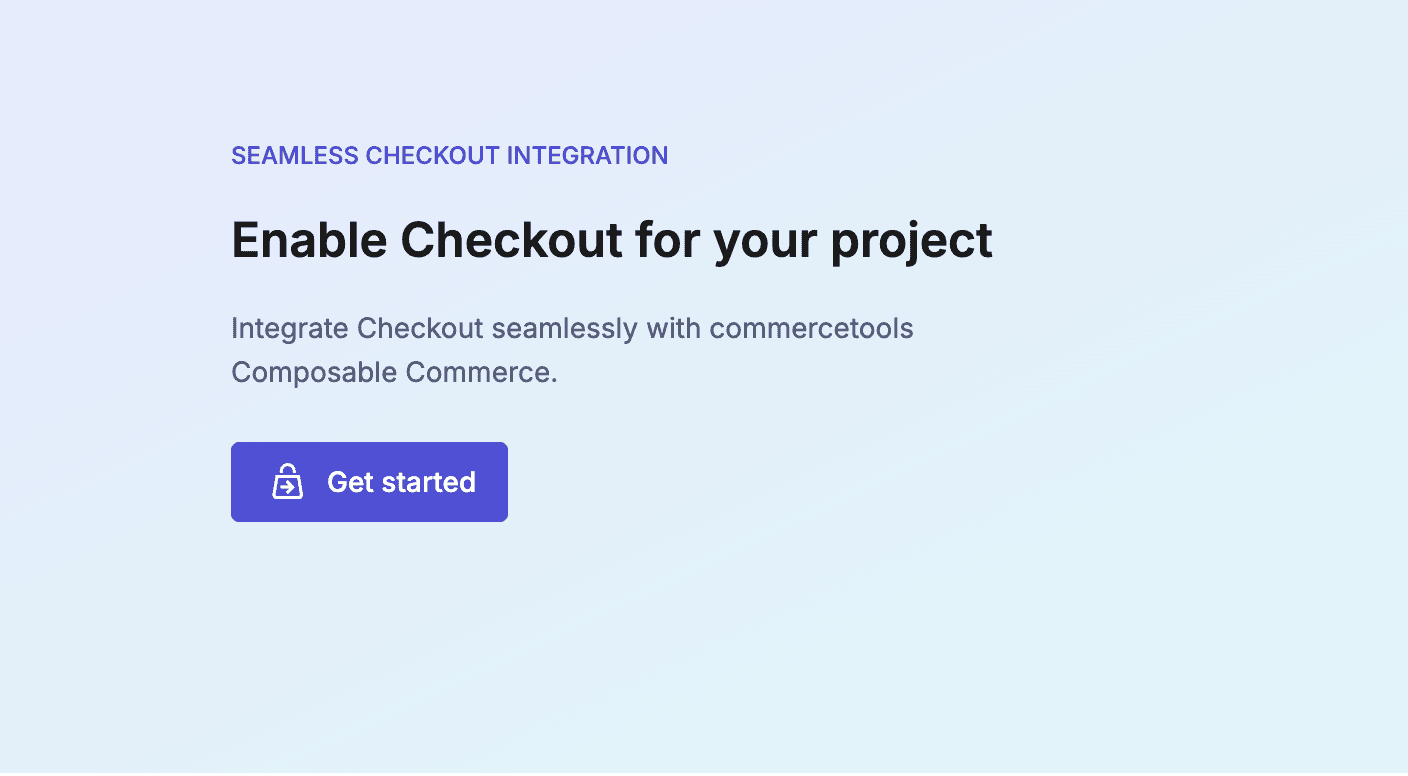Click the arrow symbol inside the bag icon
Viewport: 1408px width, 776px height.
pyautogui.click(x=287, y=486)
